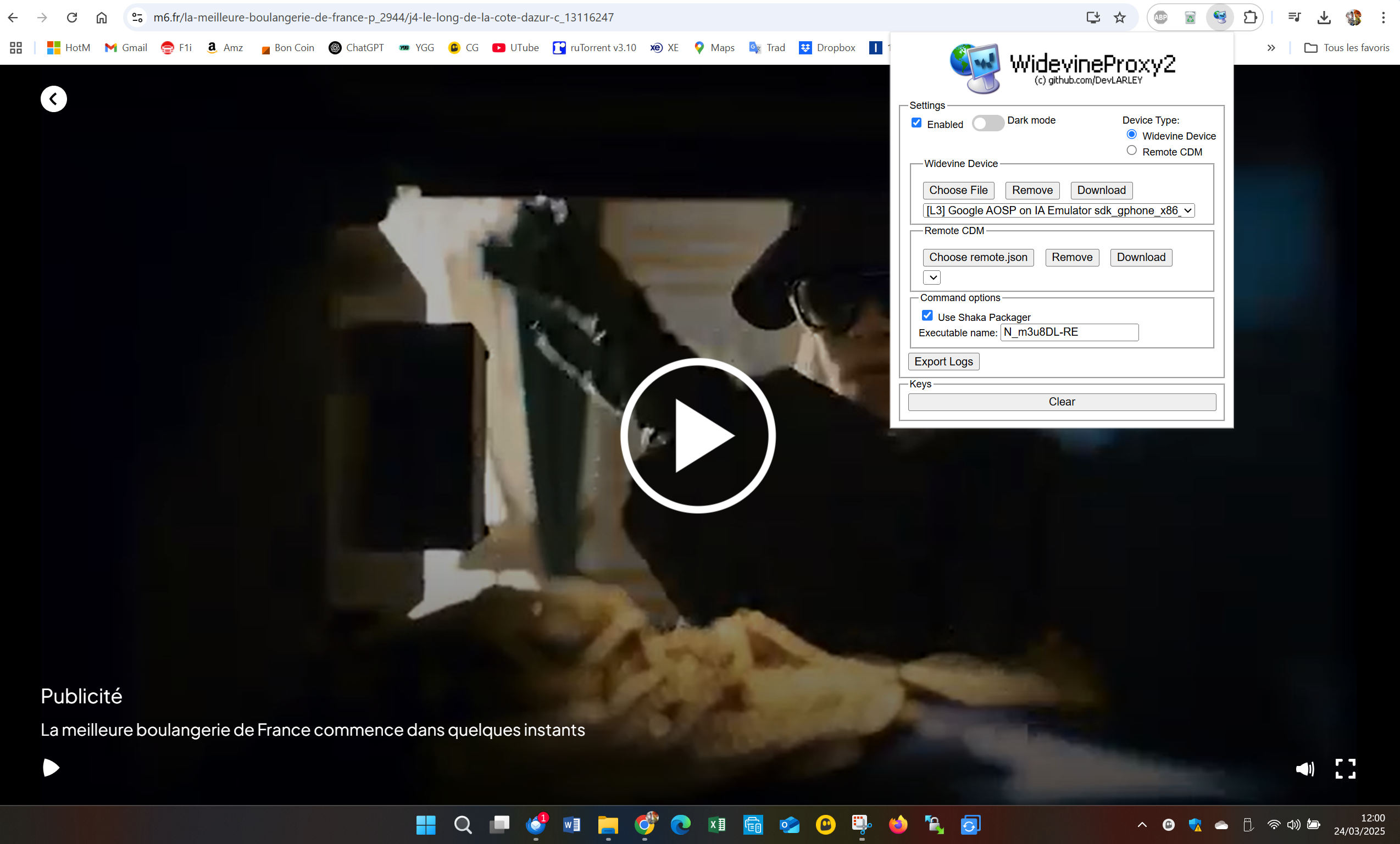Open the apps grid in bookmarks bar
Screen dimensions: 1400x844
(16, 48)
